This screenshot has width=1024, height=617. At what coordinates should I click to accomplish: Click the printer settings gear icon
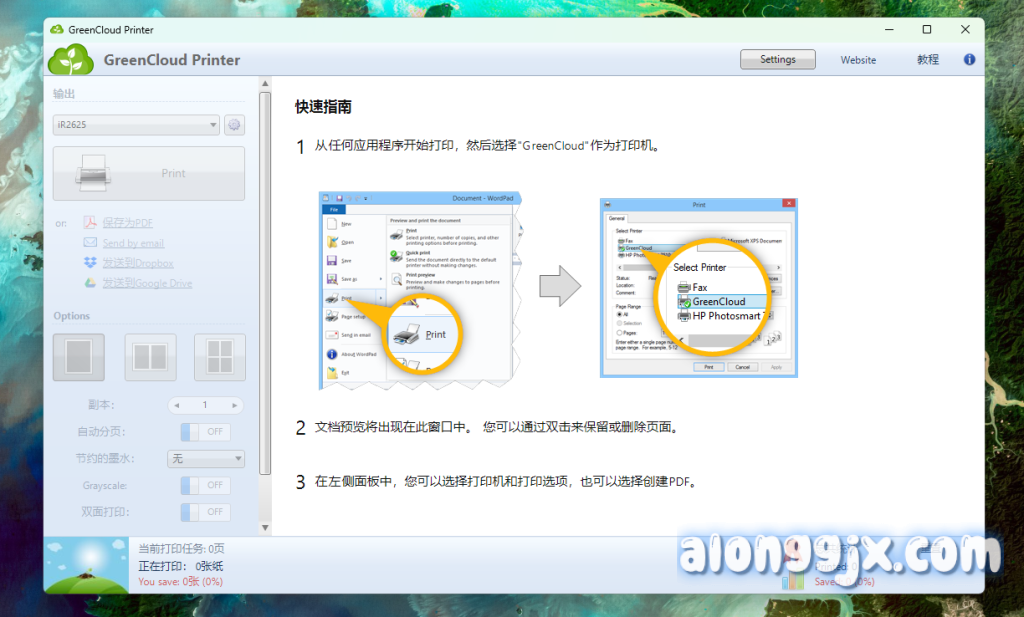click(234, 125)
